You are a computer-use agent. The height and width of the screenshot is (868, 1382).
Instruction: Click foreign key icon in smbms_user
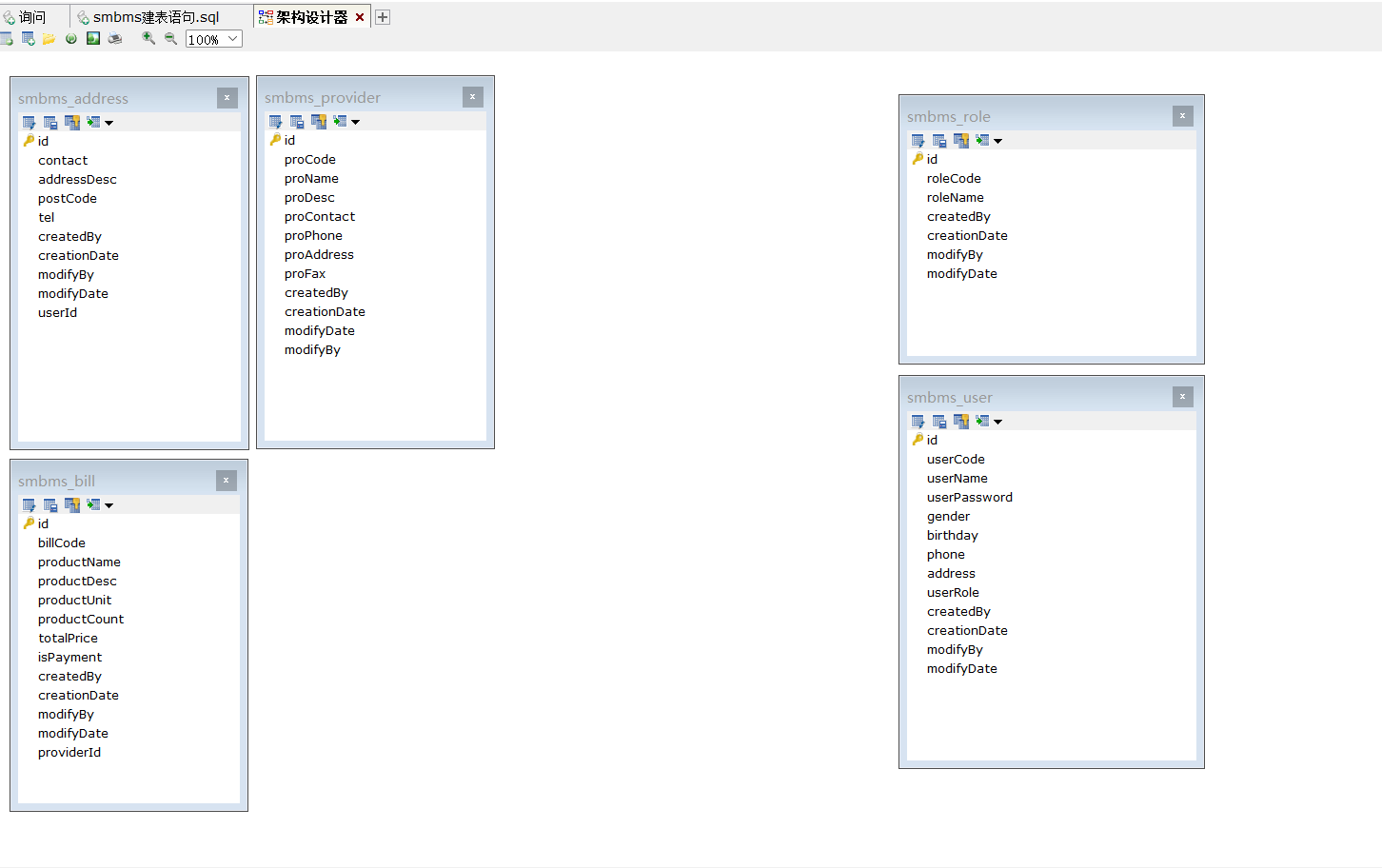[x=961, y=421]
